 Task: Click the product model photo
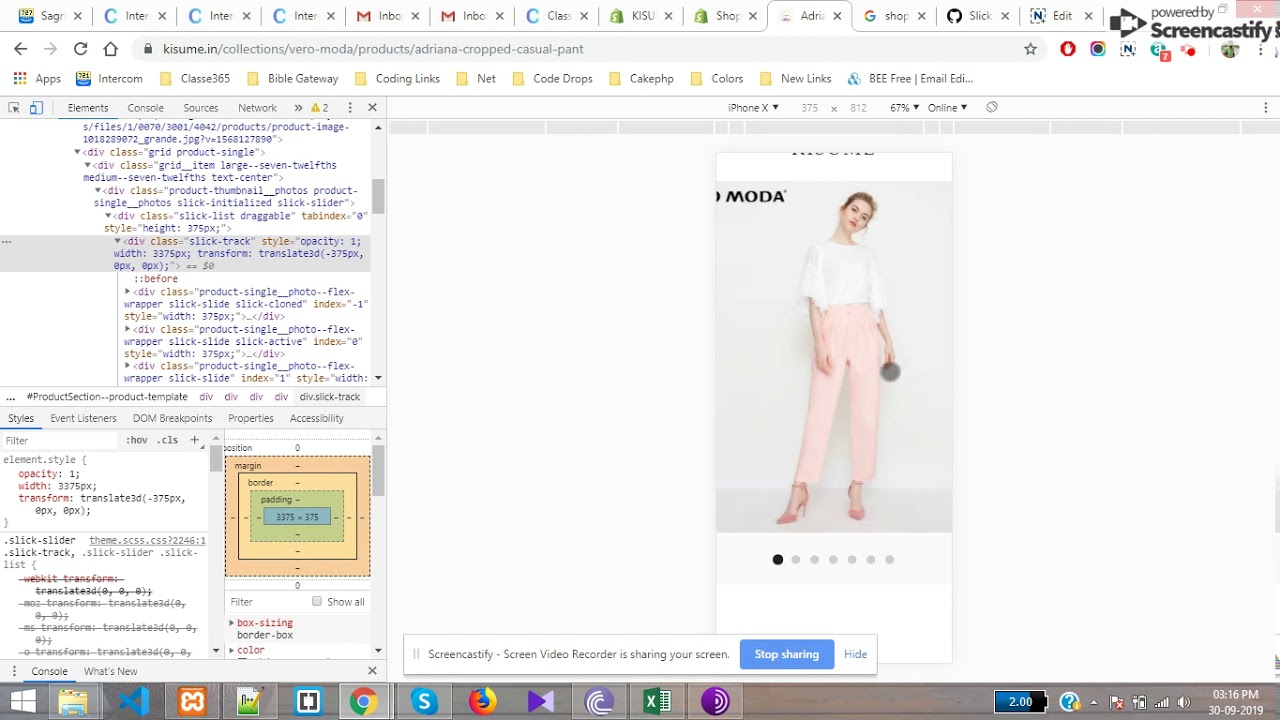[834, 357]
